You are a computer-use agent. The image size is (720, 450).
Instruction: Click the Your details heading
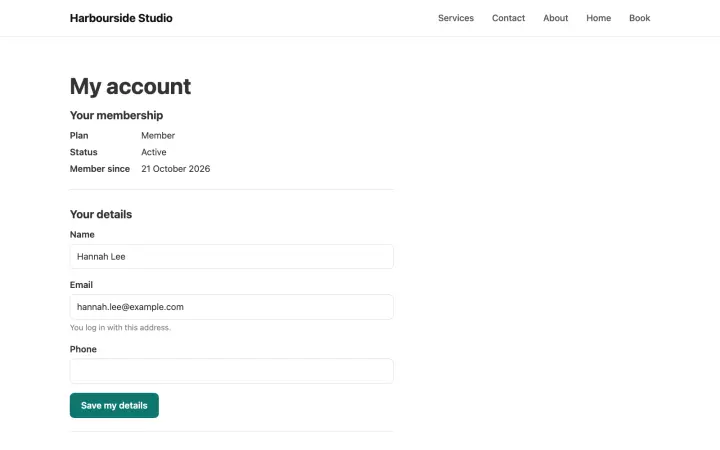tap(101, 214)
